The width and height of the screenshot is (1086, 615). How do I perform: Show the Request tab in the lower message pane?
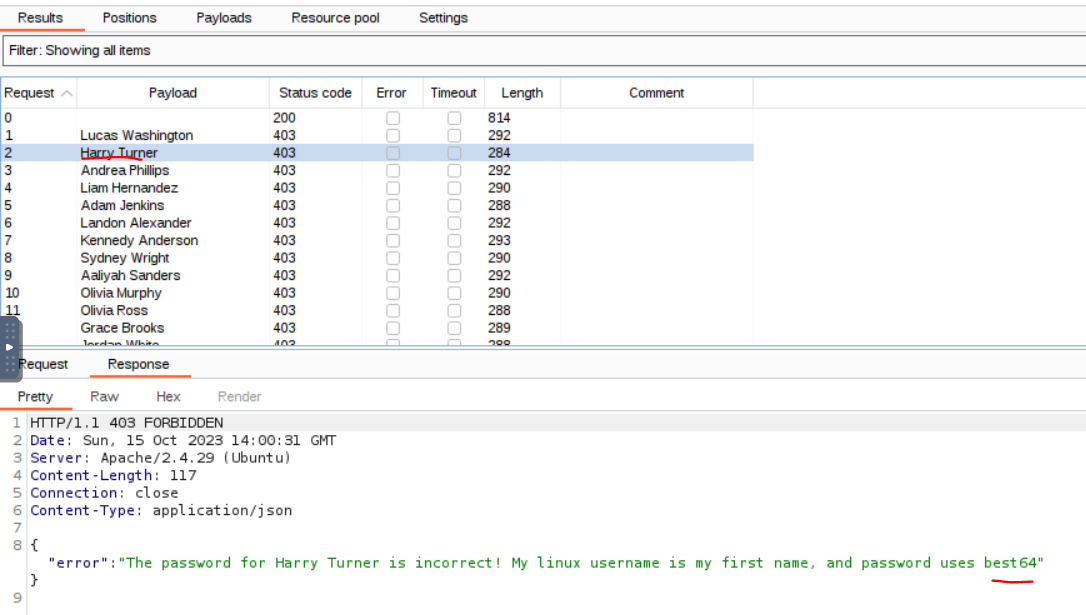pyautogui.click(x=43, y=364)
